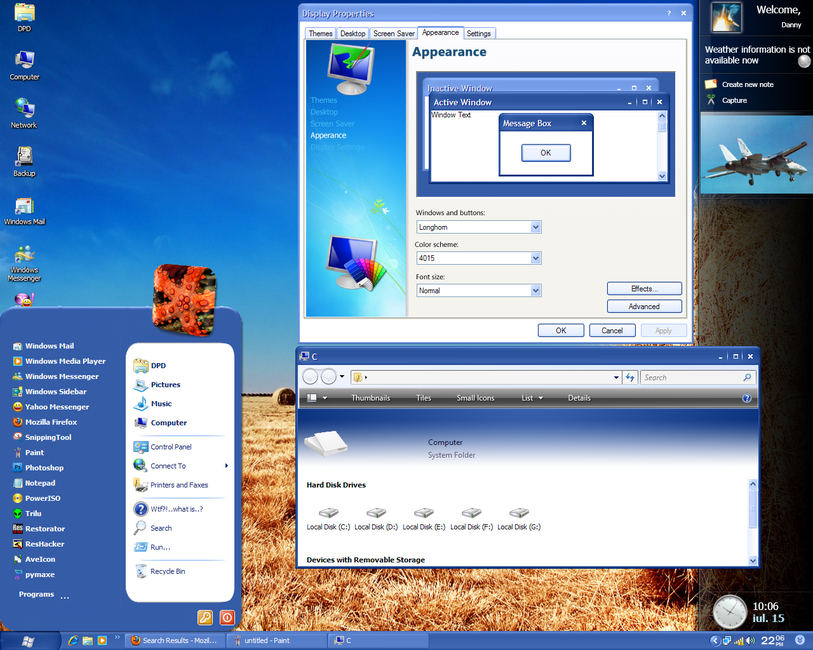The height and width of the screenshot is (650, 813).
Task: Click the refresh button beside address bar
Action: [x=630, y=377]
